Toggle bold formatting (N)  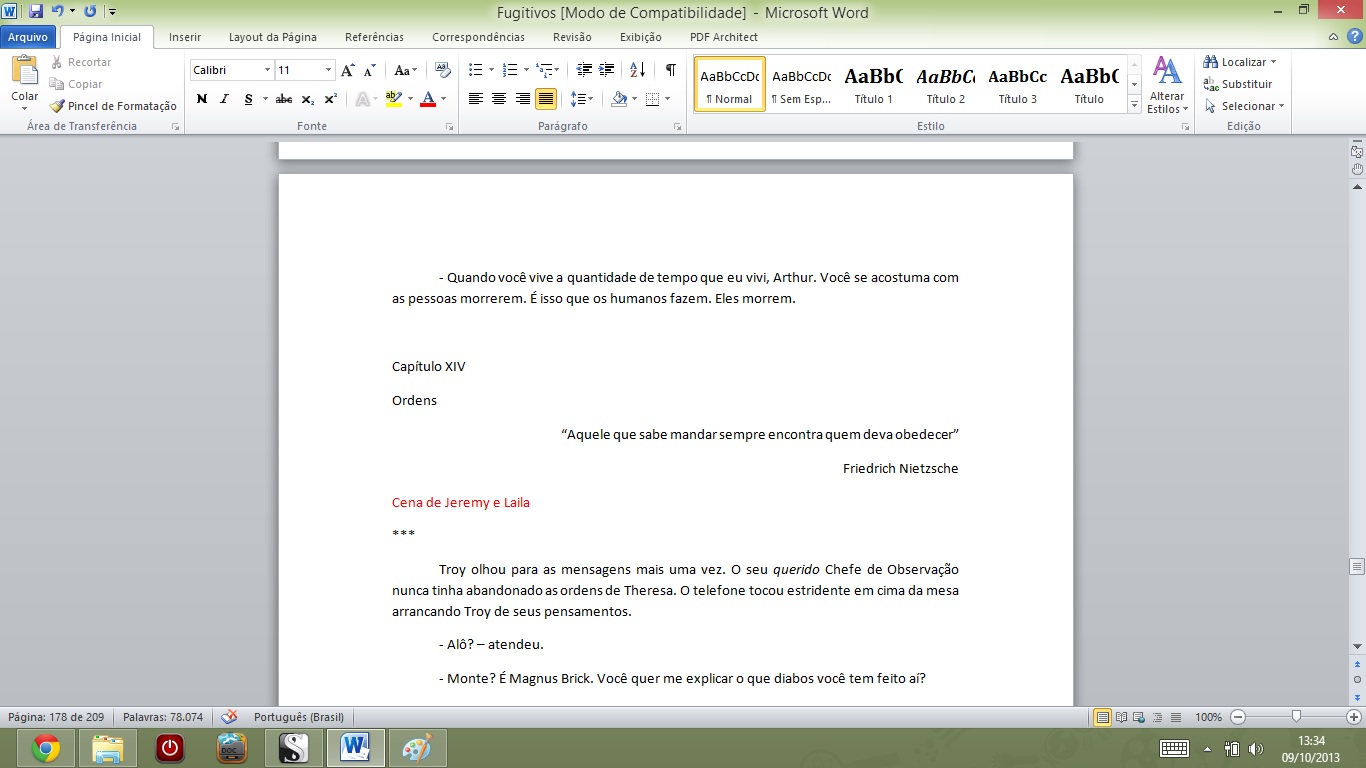coord(202,99)
